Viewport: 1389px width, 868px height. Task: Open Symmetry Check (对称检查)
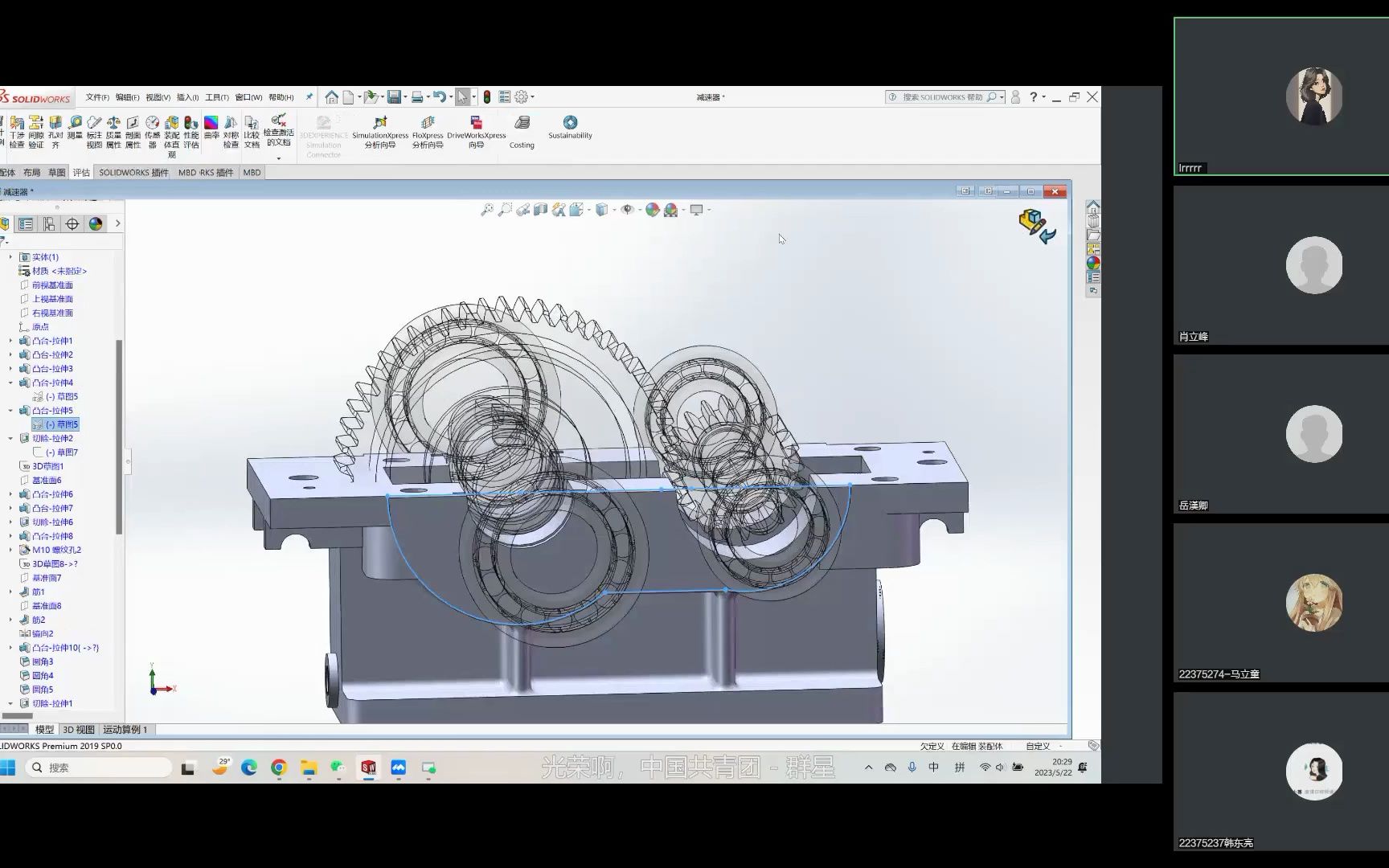click(231, 132)
